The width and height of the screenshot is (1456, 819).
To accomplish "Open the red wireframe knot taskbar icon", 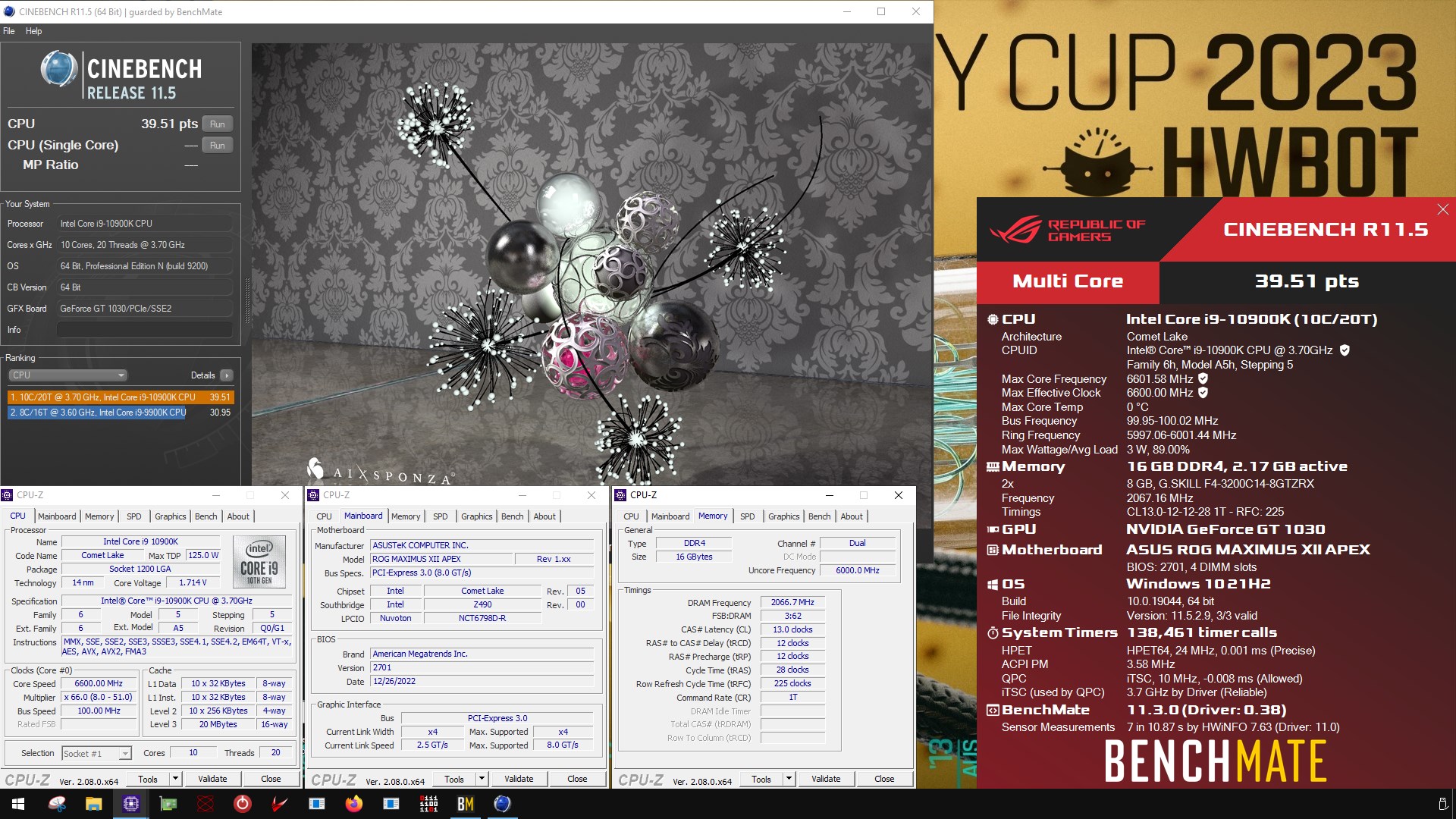I will pos(206,804).
